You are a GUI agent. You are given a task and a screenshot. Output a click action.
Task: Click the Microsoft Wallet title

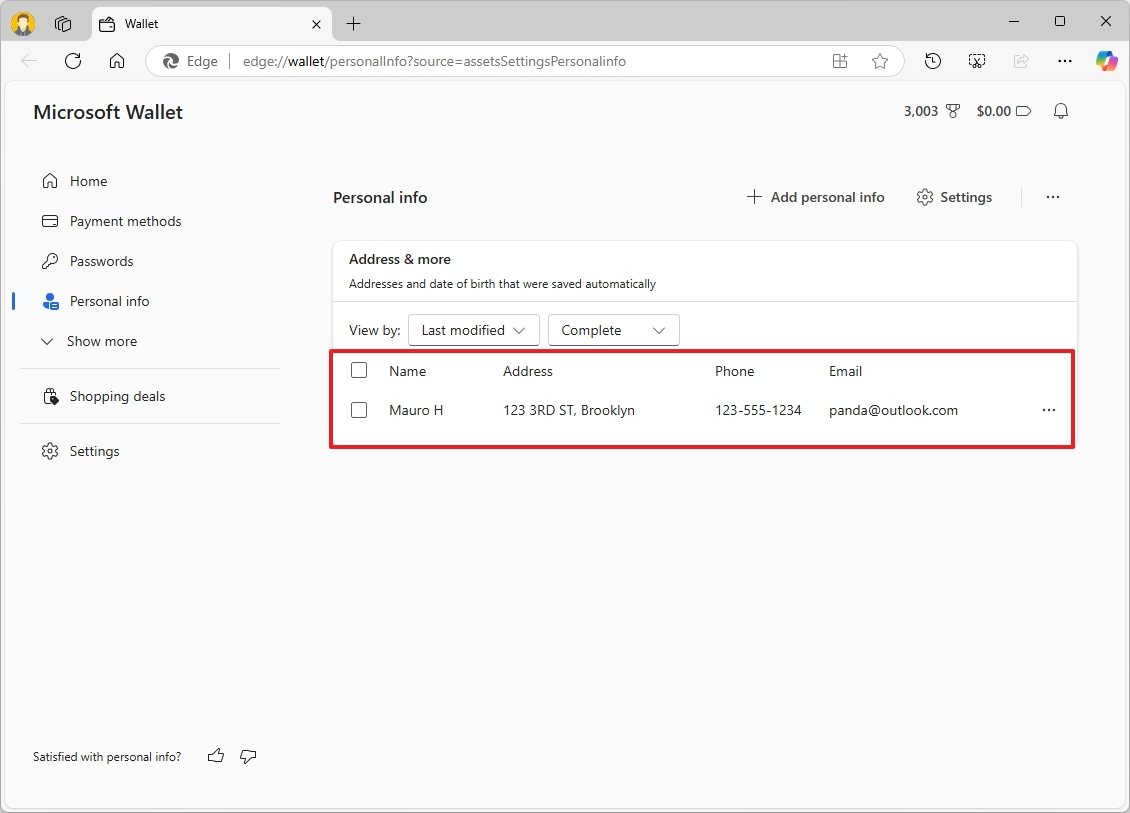[x=108, y=112]
